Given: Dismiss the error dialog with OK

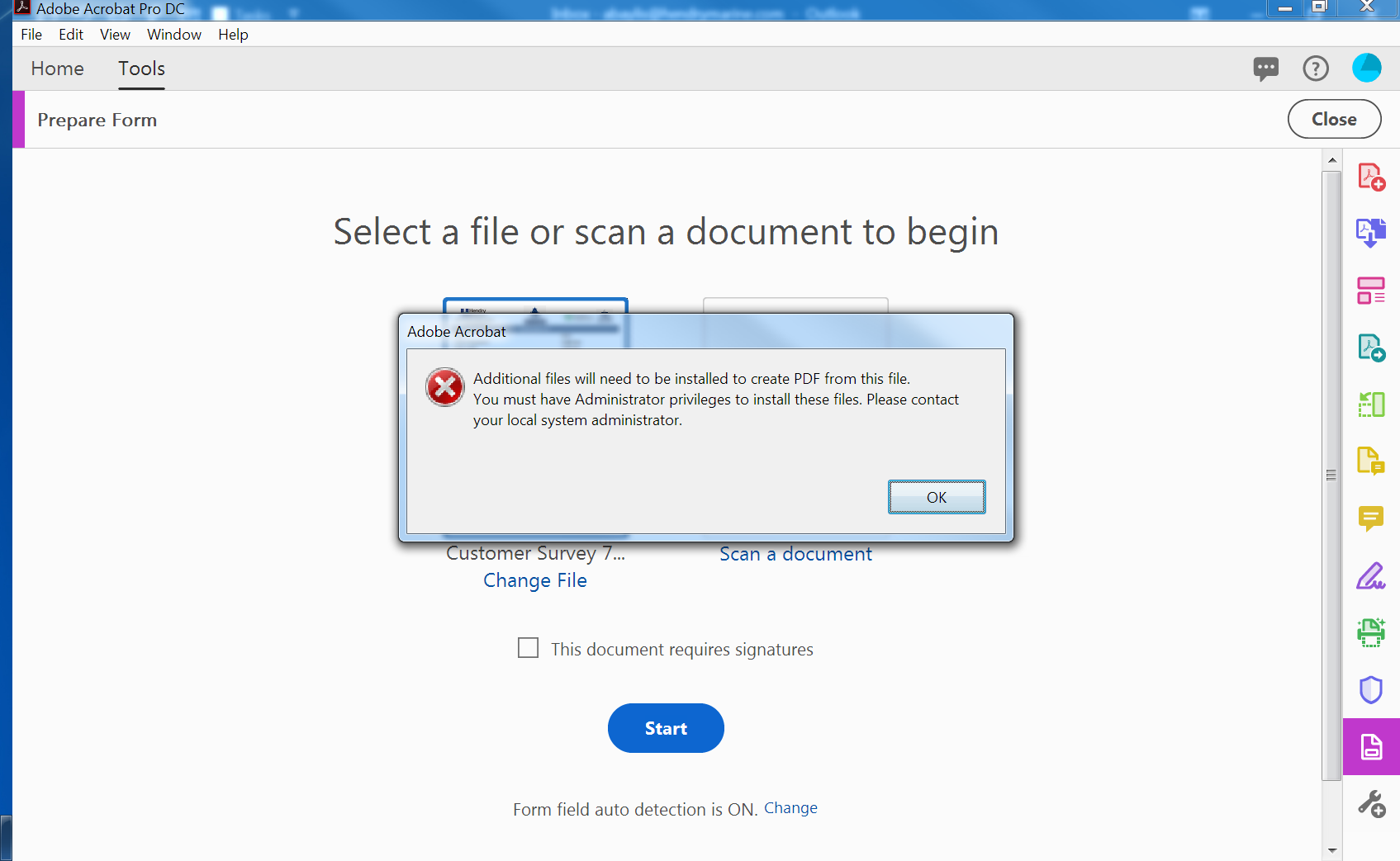Looking at the screenshot, I should 936,496.
